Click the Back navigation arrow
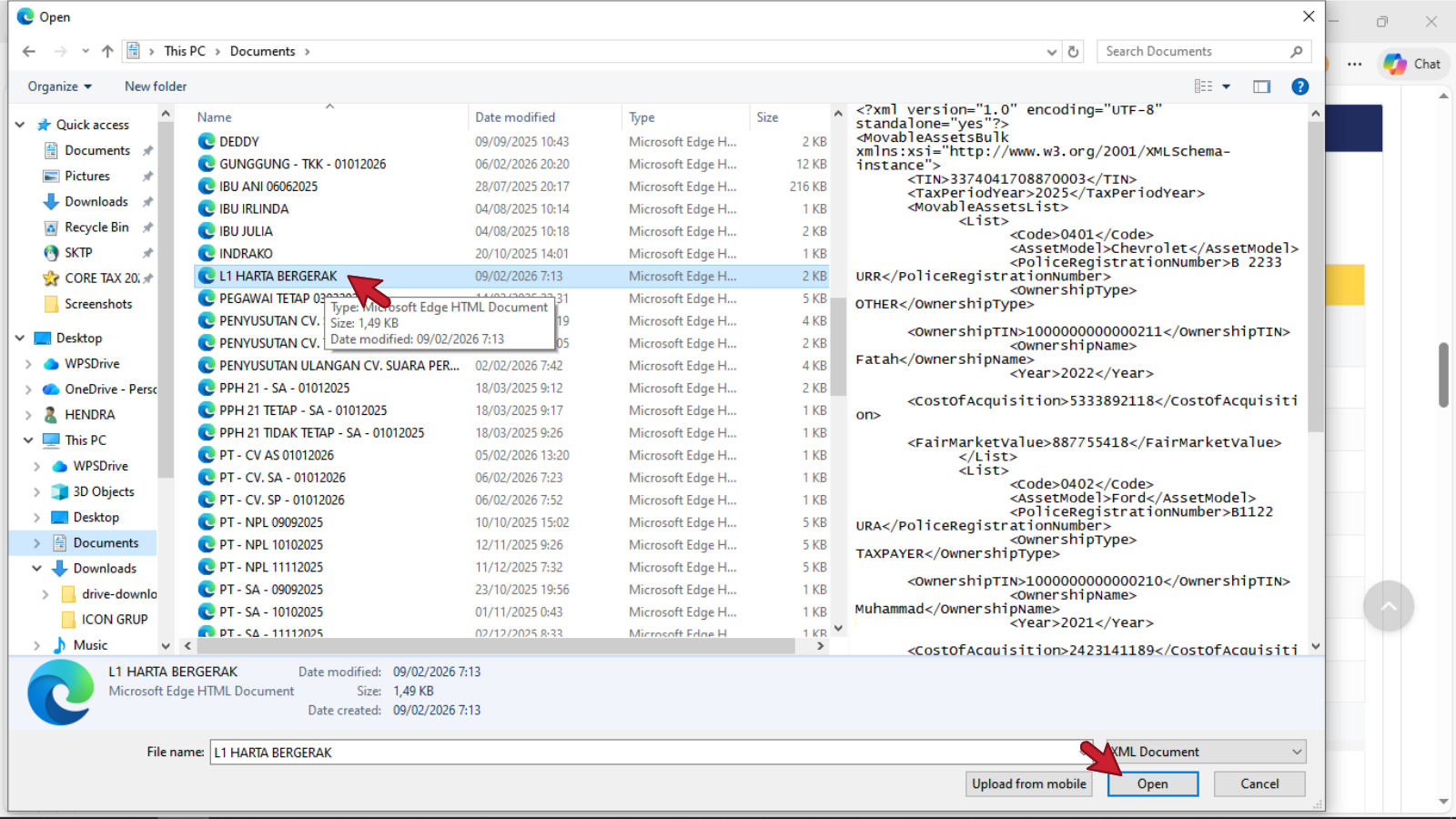 (29, 52)
